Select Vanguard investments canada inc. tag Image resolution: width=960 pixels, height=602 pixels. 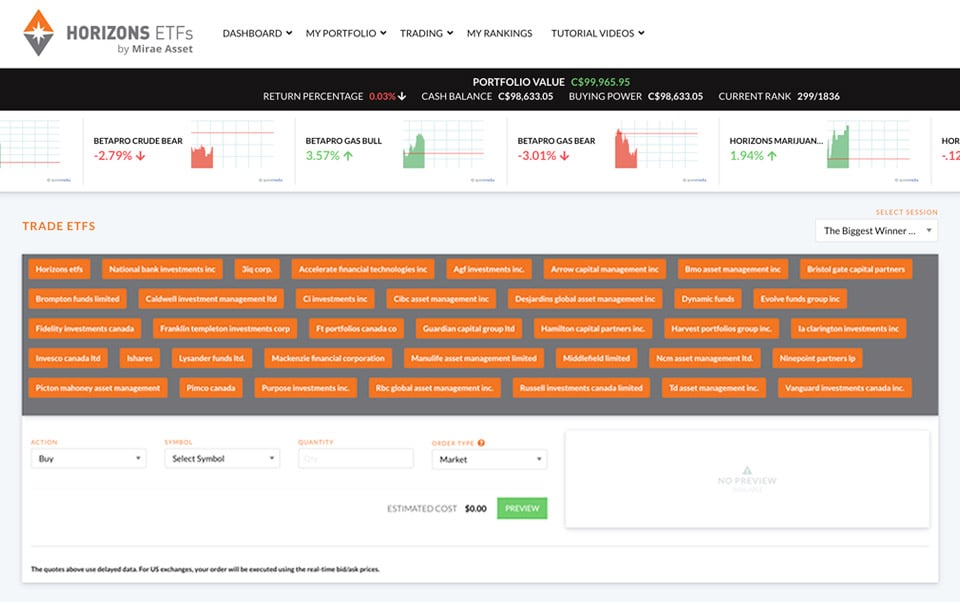[x=845, y=388]
